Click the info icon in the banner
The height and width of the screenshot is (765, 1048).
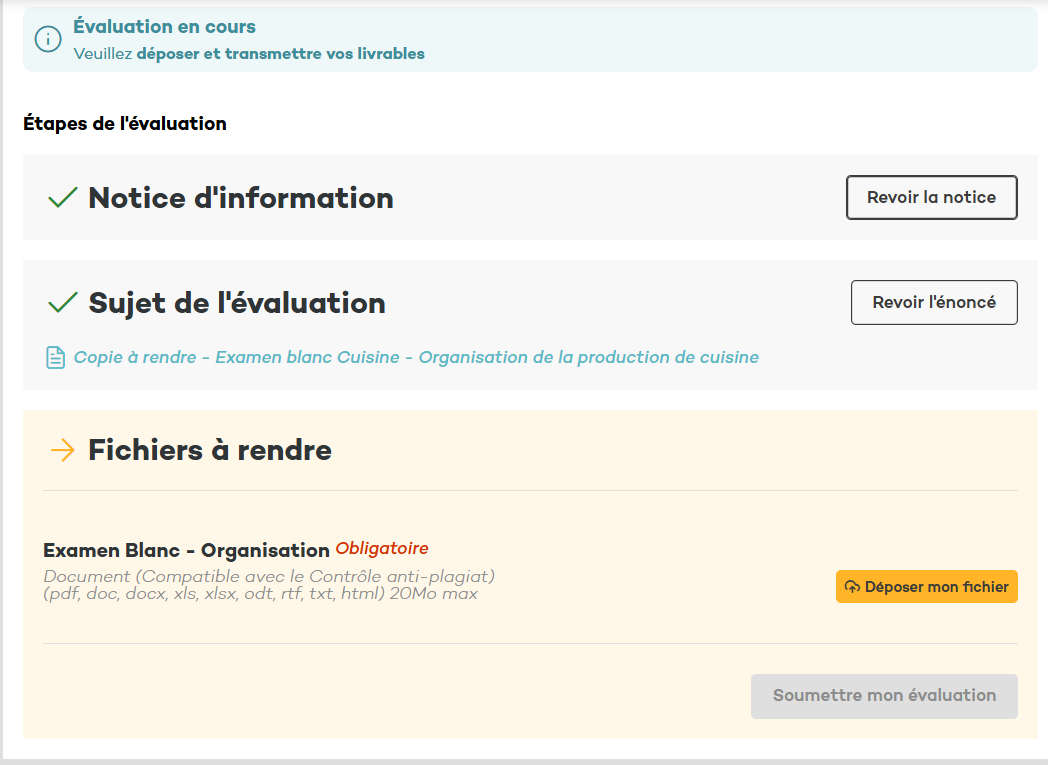pos(48,39)
